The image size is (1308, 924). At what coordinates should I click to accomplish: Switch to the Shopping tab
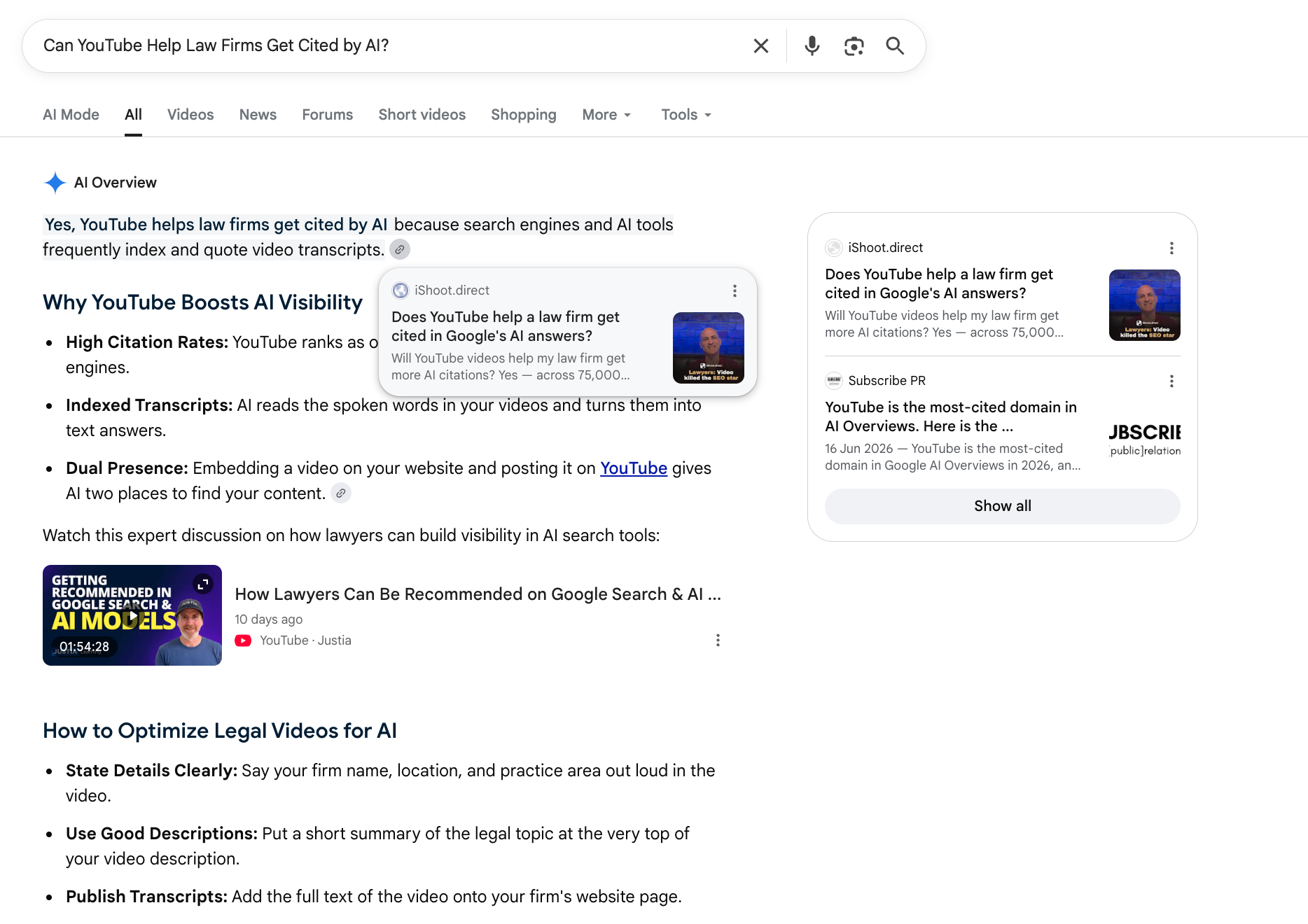(x=523, y=115)
